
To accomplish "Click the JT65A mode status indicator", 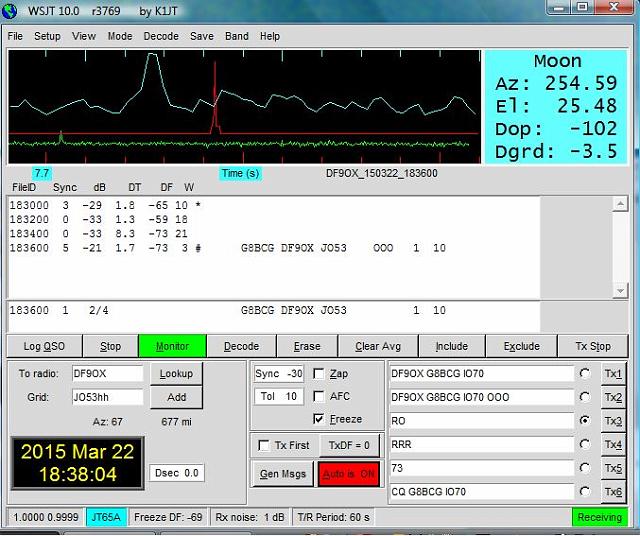I will point(106,517).
